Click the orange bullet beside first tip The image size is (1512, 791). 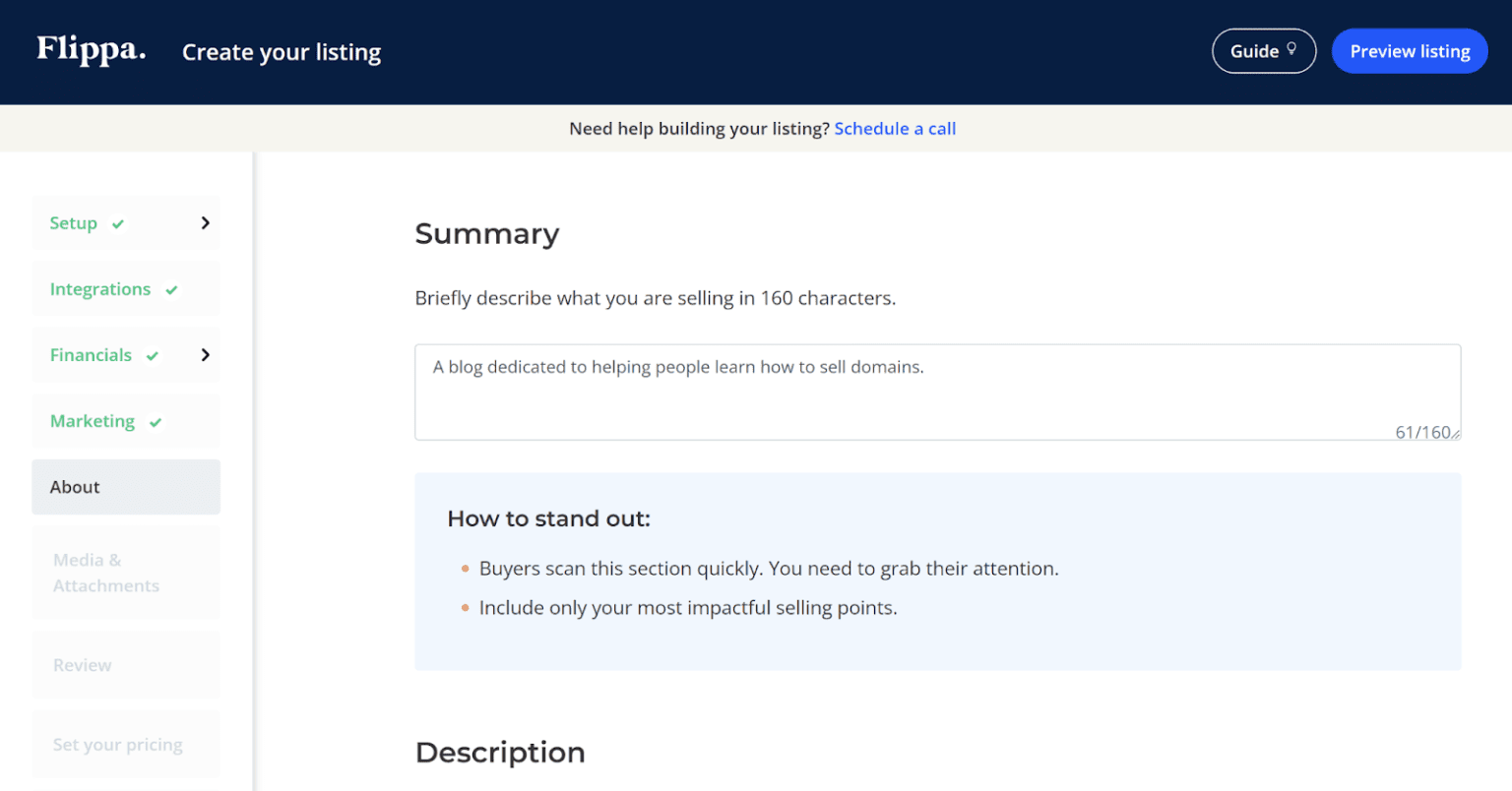point(465,569)
